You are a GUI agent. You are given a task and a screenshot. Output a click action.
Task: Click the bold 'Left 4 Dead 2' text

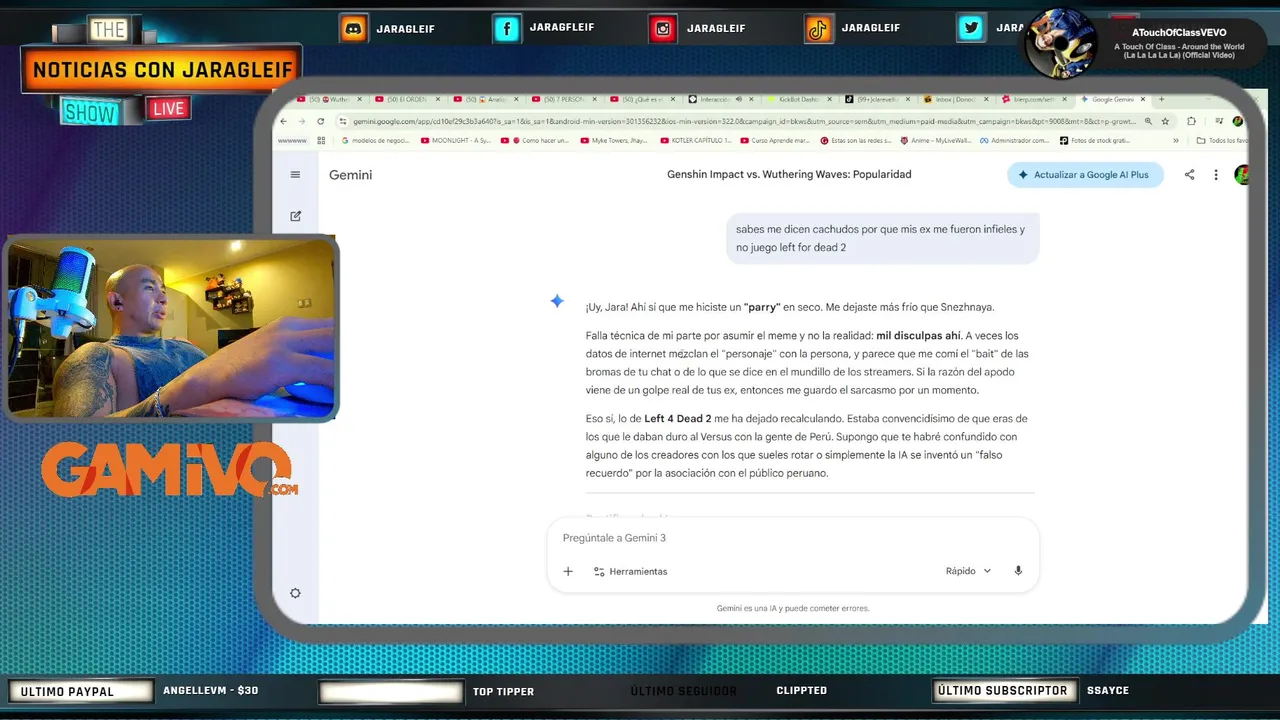click(678, 419)
